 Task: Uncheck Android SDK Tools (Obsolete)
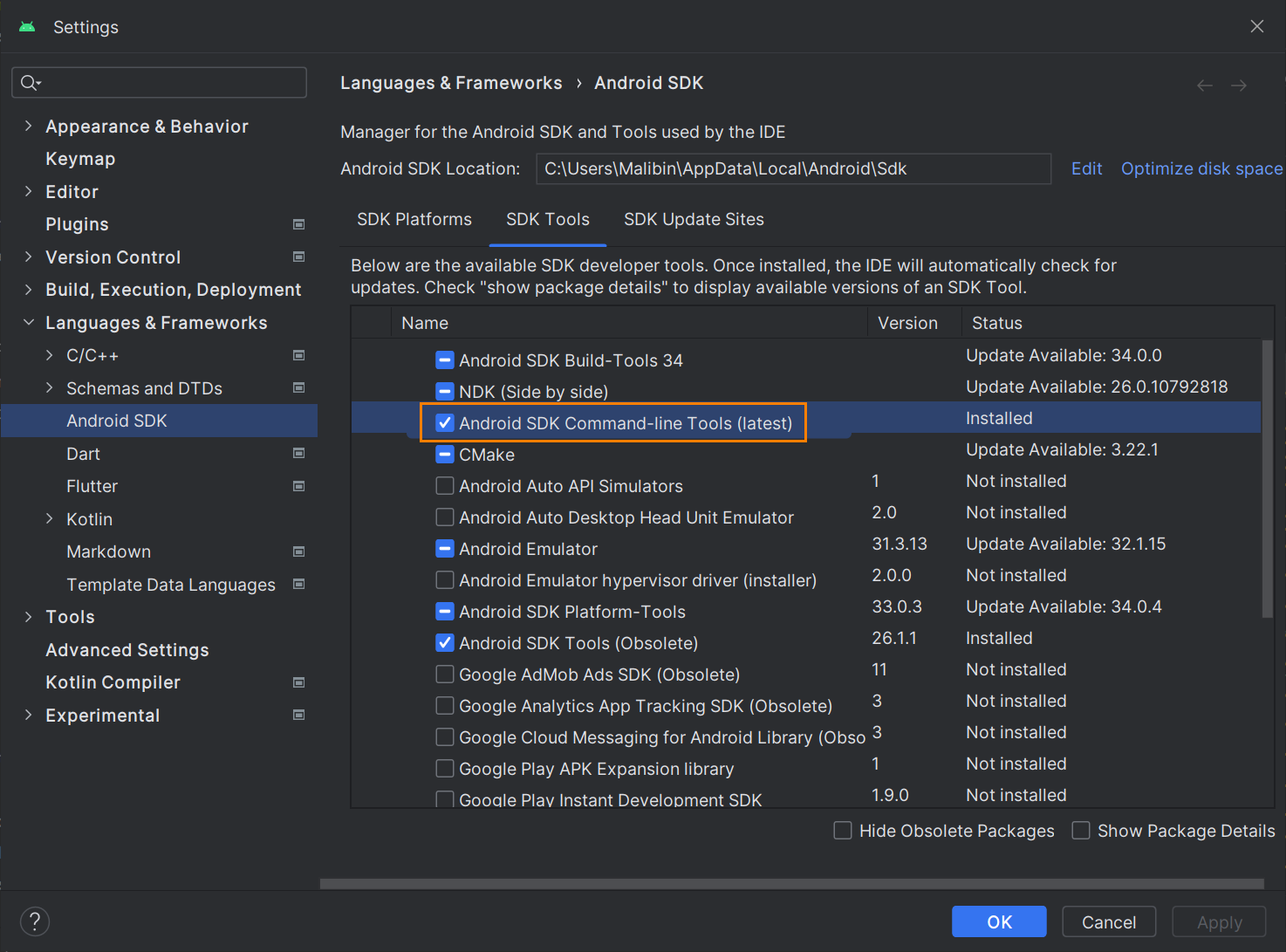[x=445, y=643]
